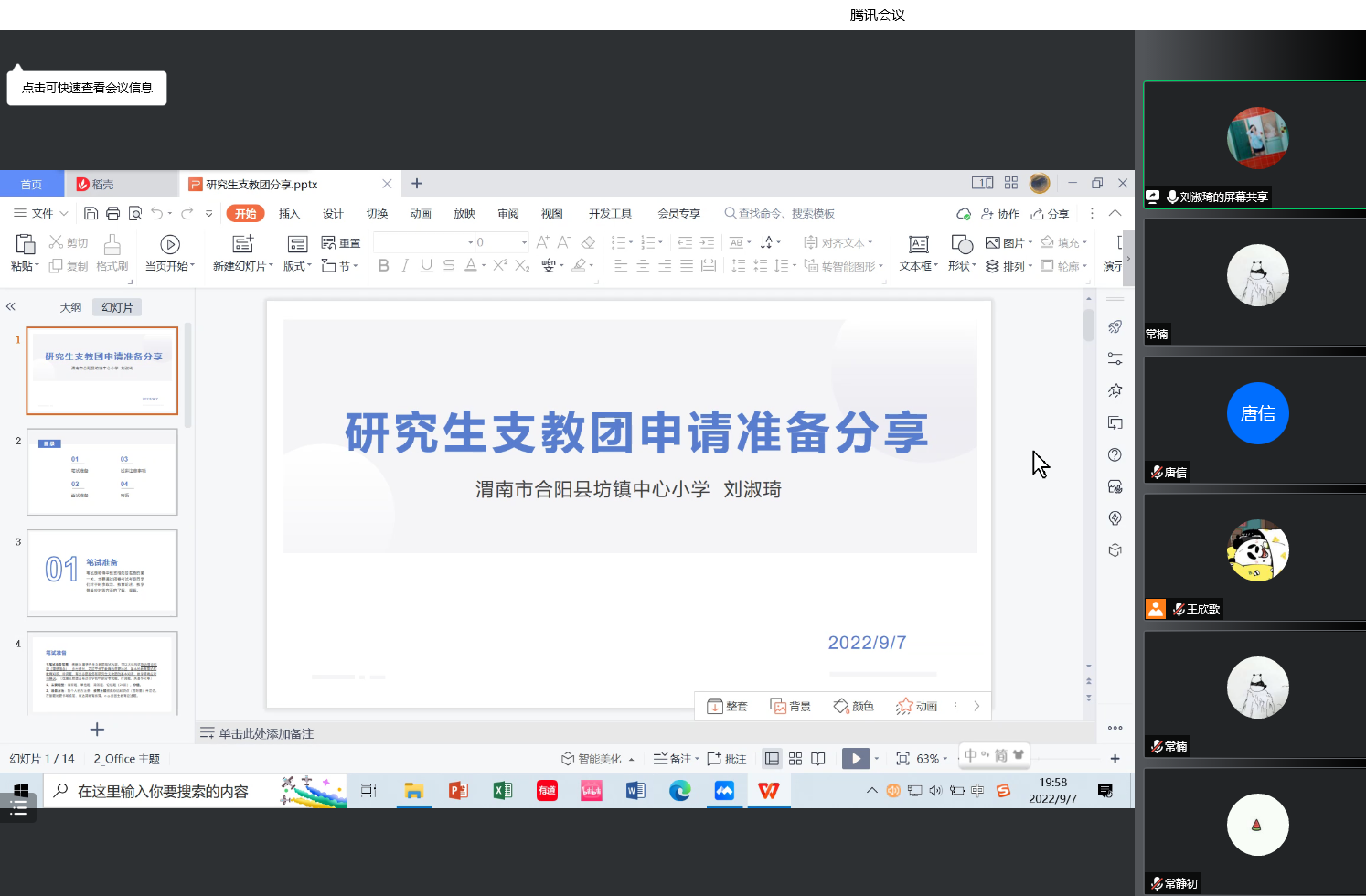Click the new slide (新建幻灯片) icon
The height and width of the screenshot is (896, 1366).
242,244
